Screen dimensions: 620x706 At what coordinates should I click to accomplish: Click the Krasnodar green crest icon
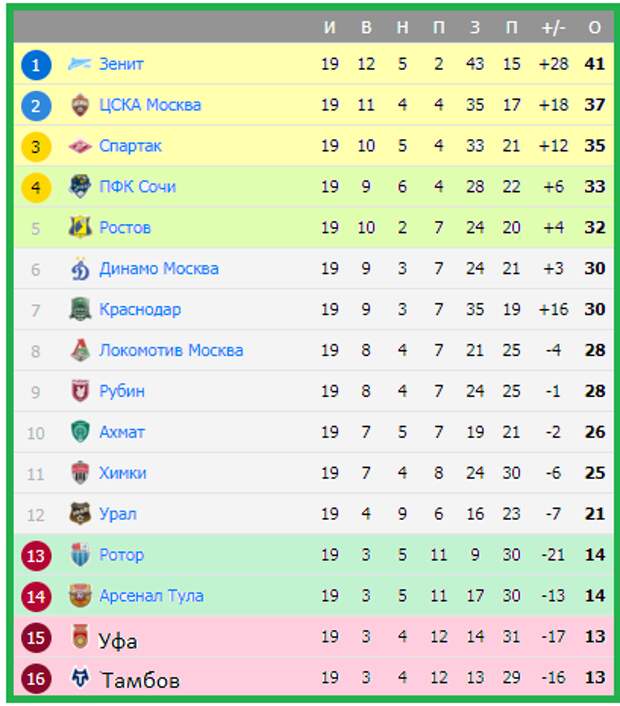pos(80,309)
